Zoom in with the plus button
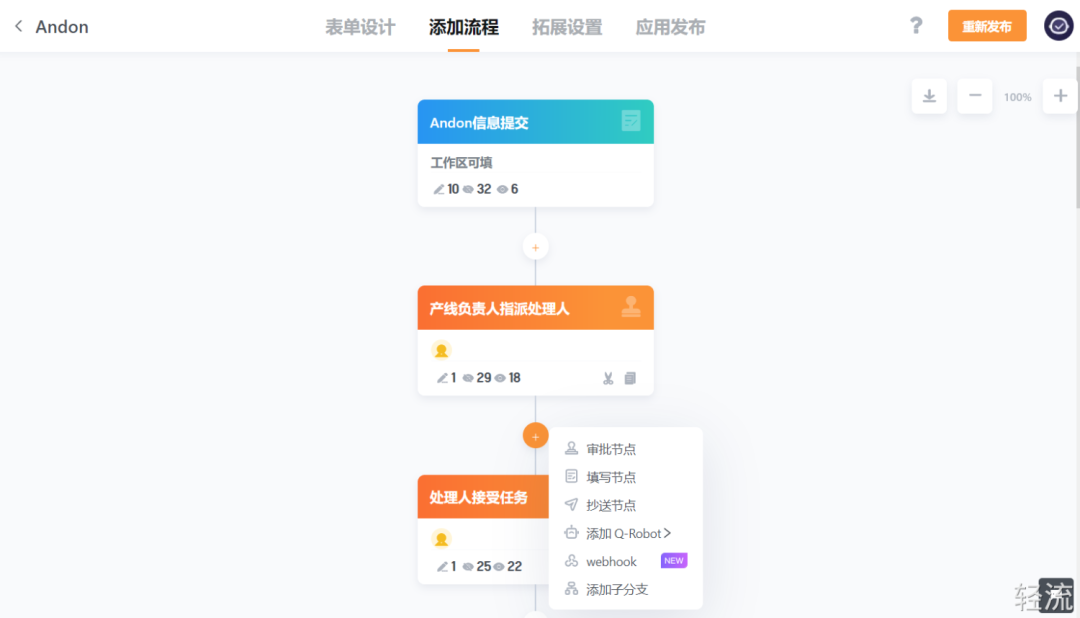This screenshot has height=618, width=1080. point(1060,96)
